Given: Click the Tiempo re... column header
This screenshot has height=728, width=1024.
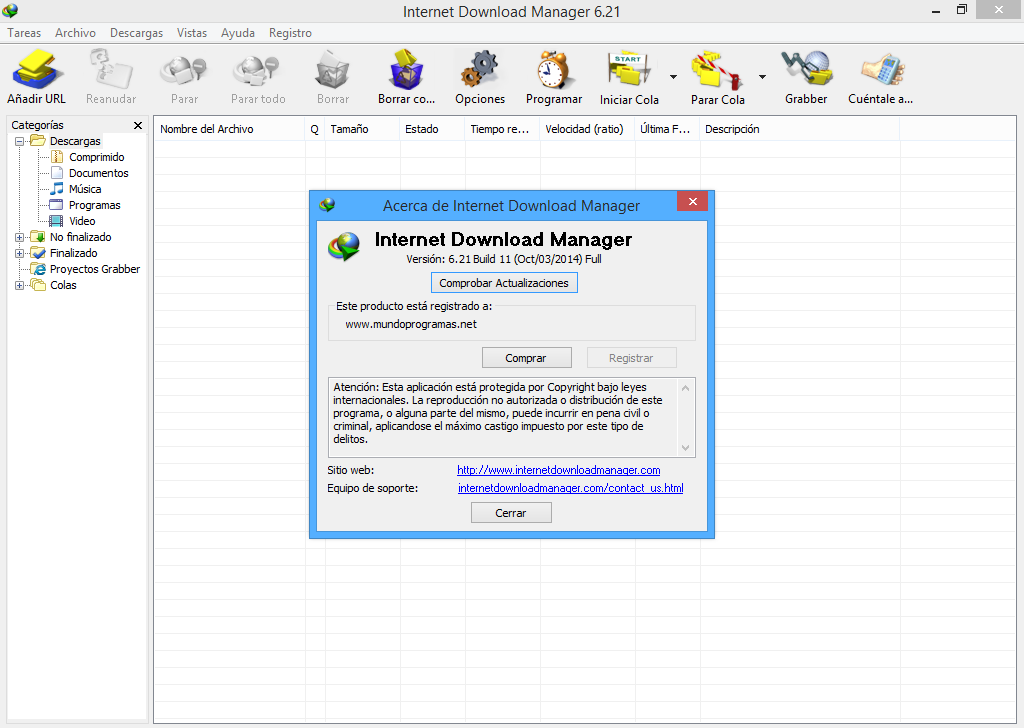Looking at the screenshot, I should click(502, 129).
